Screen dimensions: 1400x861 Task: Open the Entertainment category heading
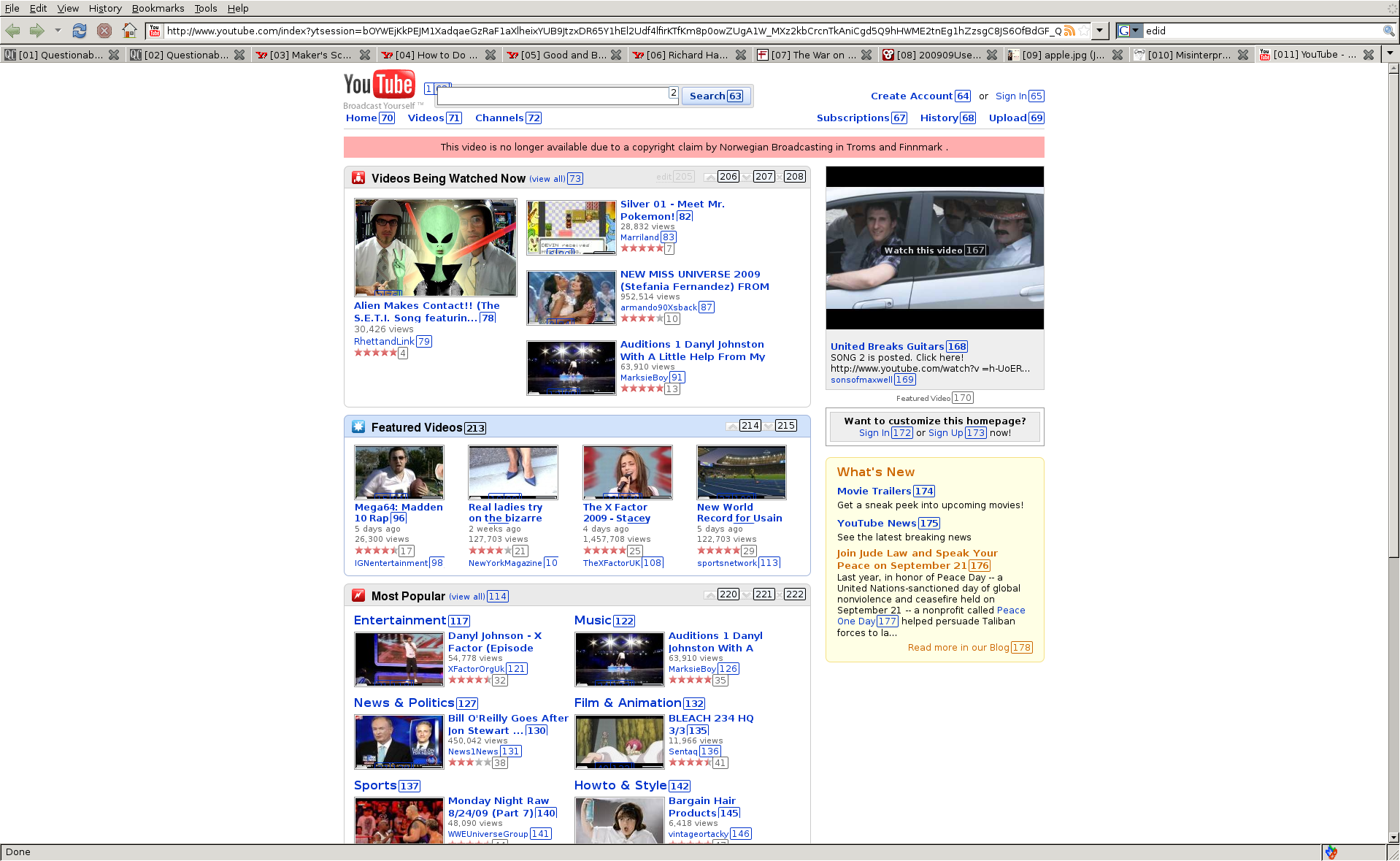click(400, 620)
